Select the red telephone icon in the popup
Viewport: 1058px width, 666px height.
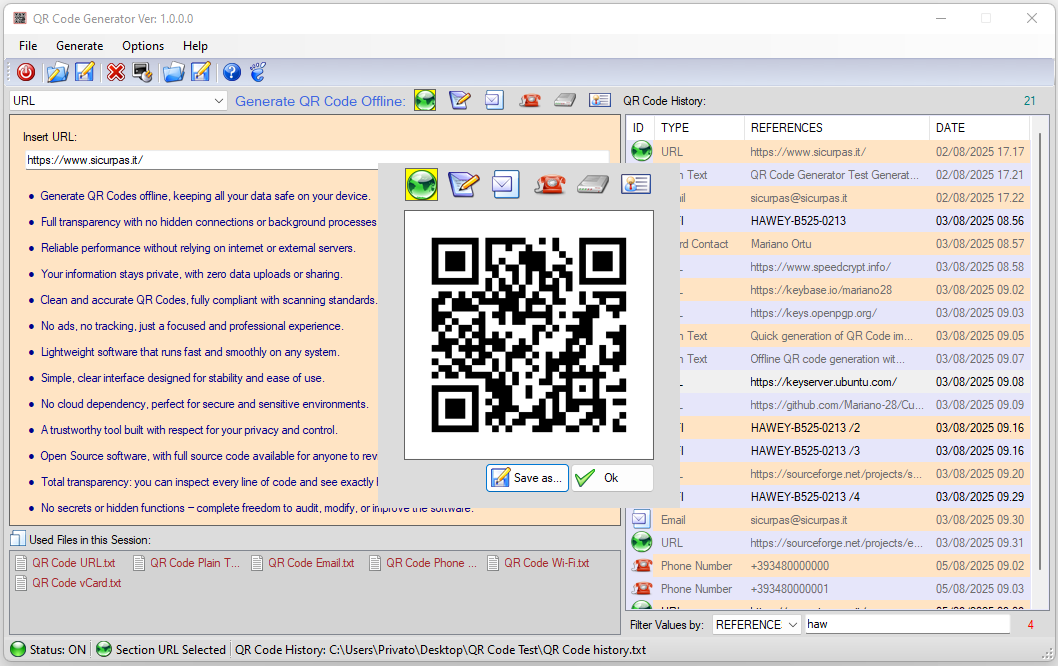tap(549, 184)
